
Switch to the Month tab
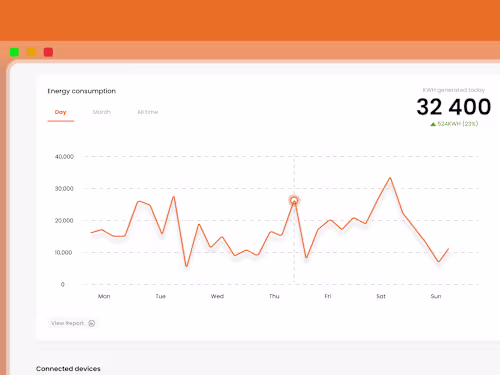(x=102, y=112)
